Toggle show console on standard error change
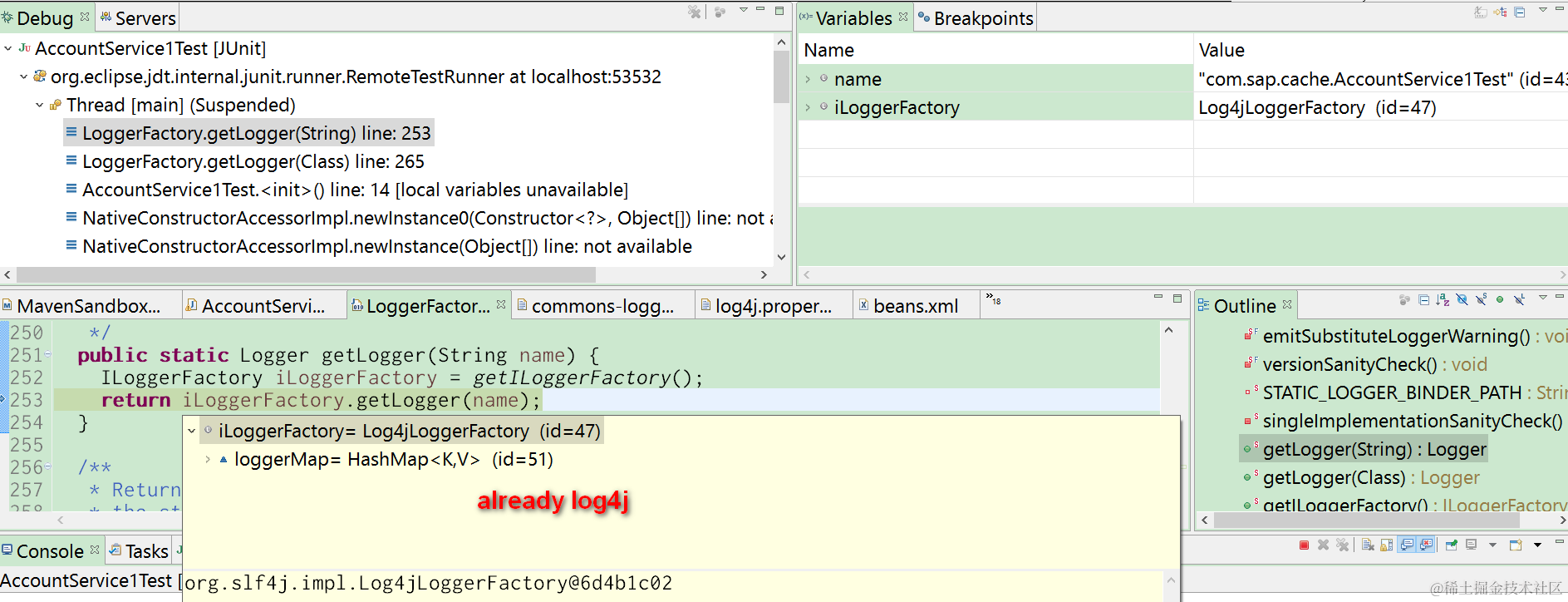This screenshot has width=1568, height=602. pyautogui.click(x=1426, y=545)
